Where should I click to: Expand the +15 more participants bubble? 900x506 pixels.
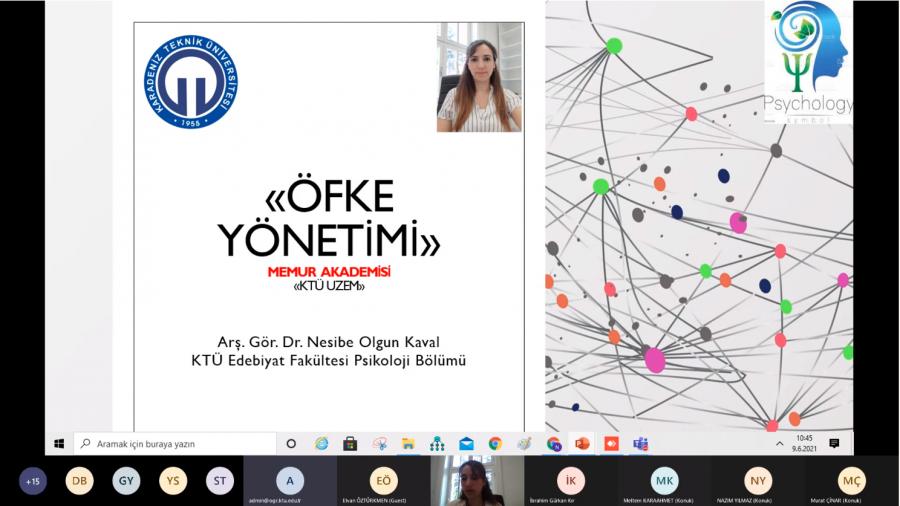[33, 481]
